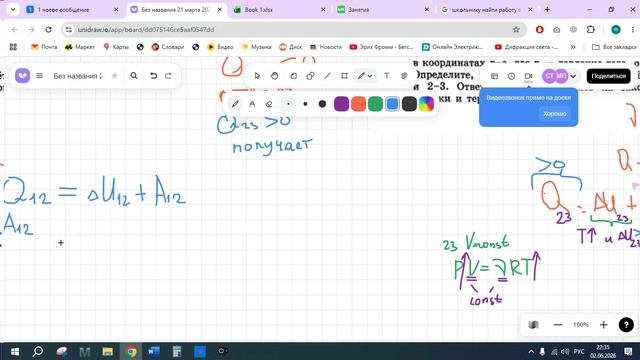This screenshot has height=360, width=640.
Task: Open 'Все закладки' bookmarks folder
Action: 614,47
